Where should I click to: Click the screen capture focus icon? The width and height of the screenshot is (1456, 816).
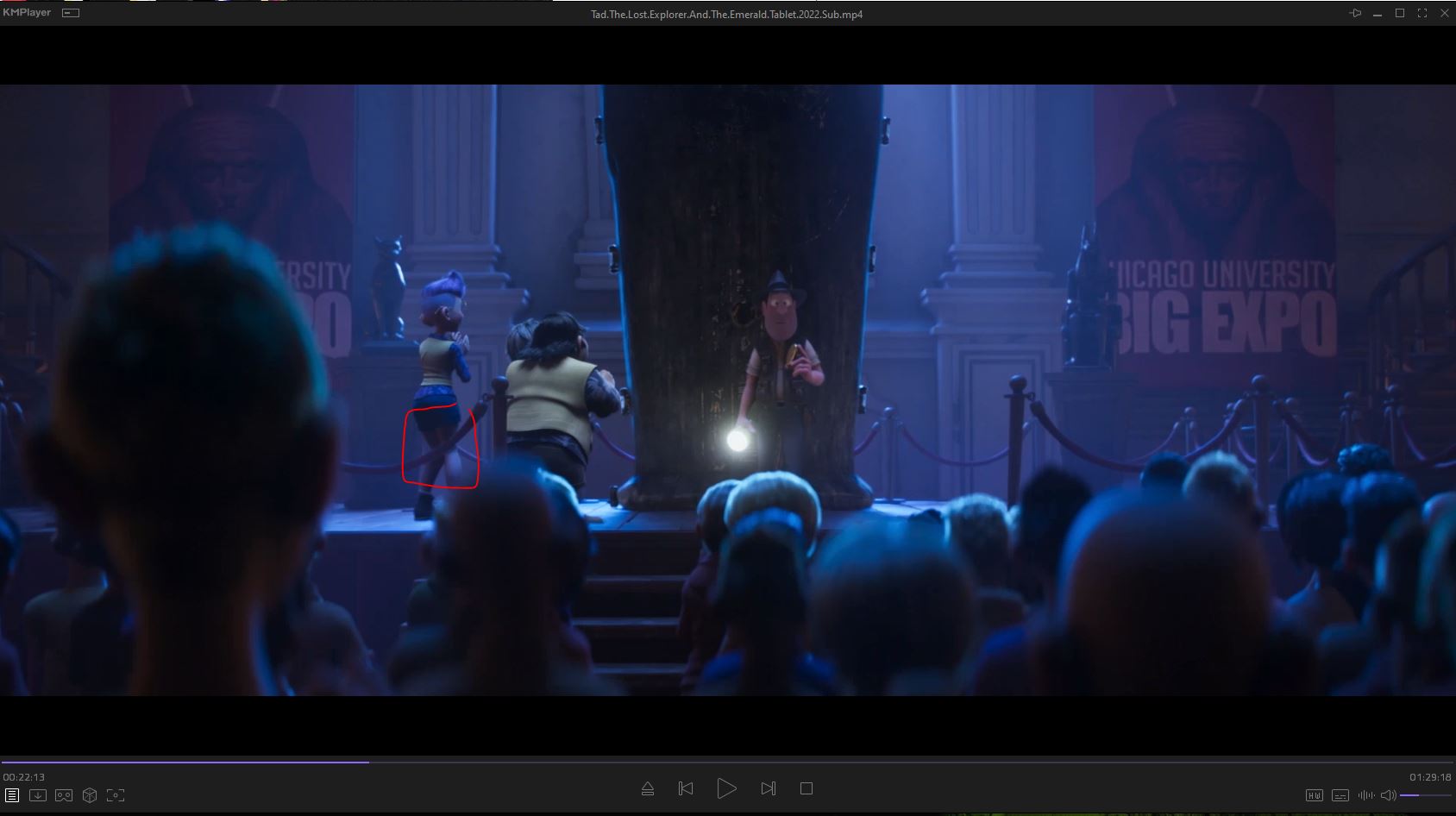point(116,795)
